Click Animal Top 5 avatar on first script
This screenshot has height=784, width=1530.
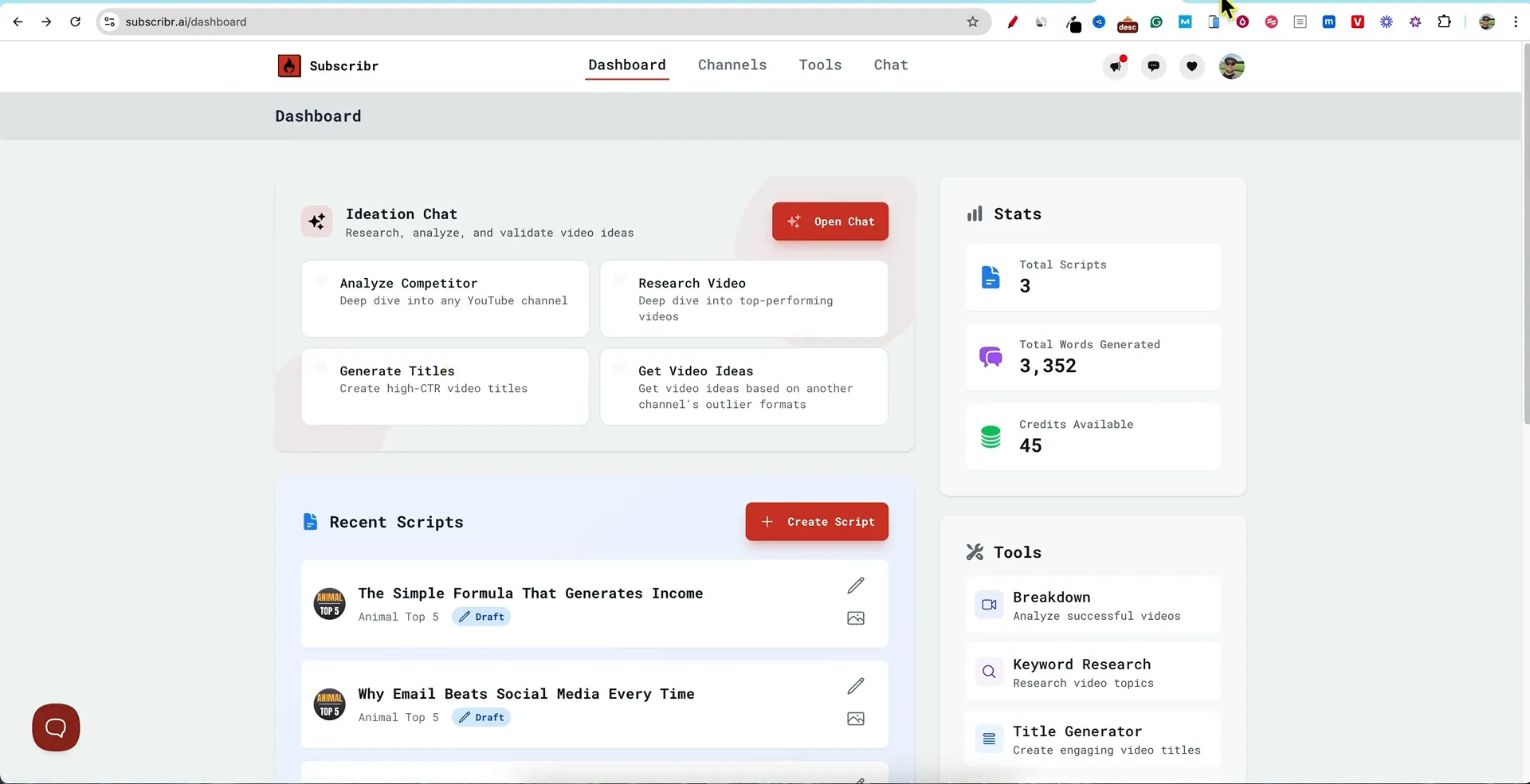(x=330, y=604)
